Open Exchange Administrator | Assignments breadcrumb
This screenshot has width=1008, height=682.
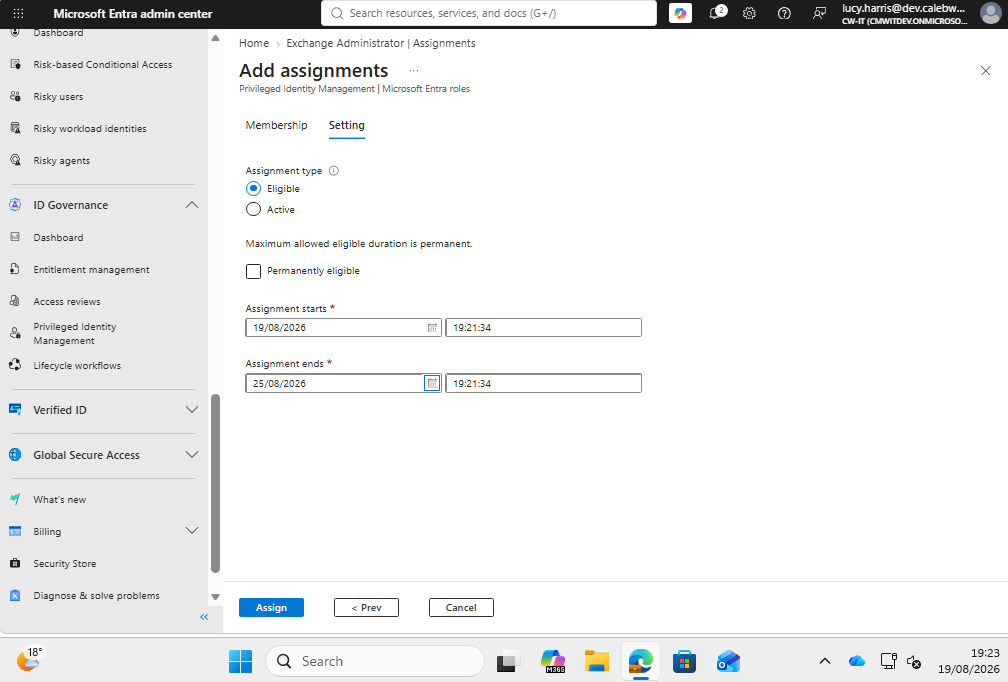381,43
